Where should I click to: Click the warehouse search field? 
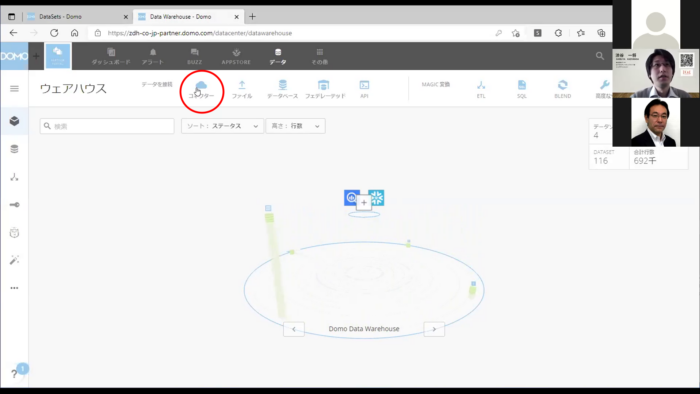pos(107,126)
